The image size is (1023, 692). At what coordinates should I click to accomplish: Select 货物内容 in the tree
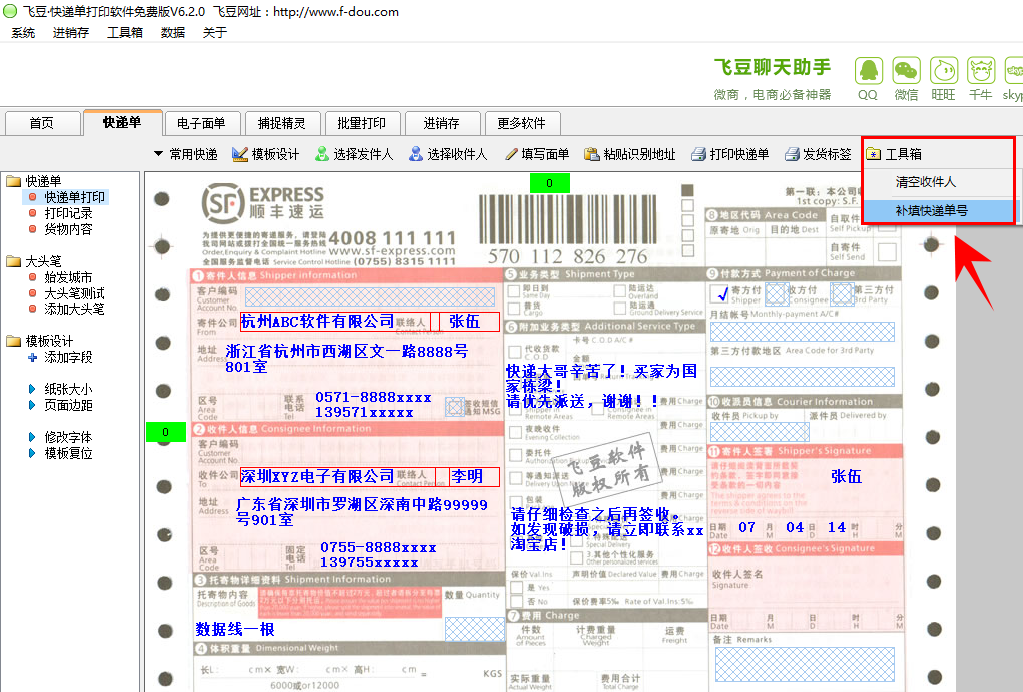pyautogui.click(x=68, y=229)
